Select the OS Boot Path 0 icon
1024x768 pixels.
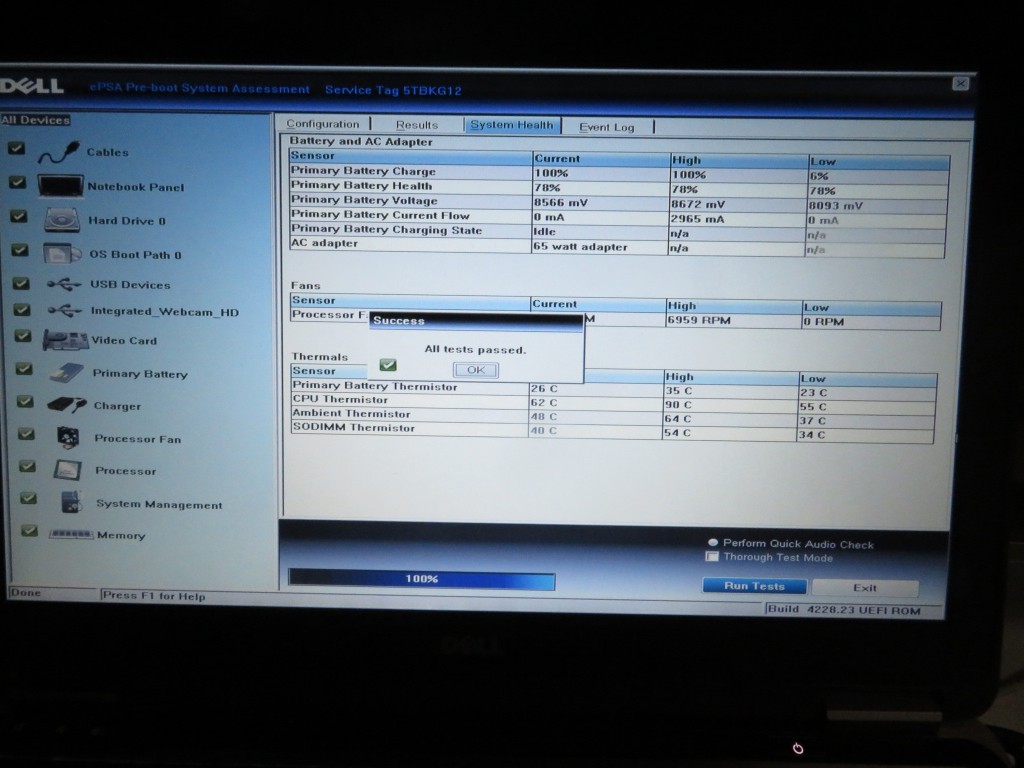coord(62,253)
